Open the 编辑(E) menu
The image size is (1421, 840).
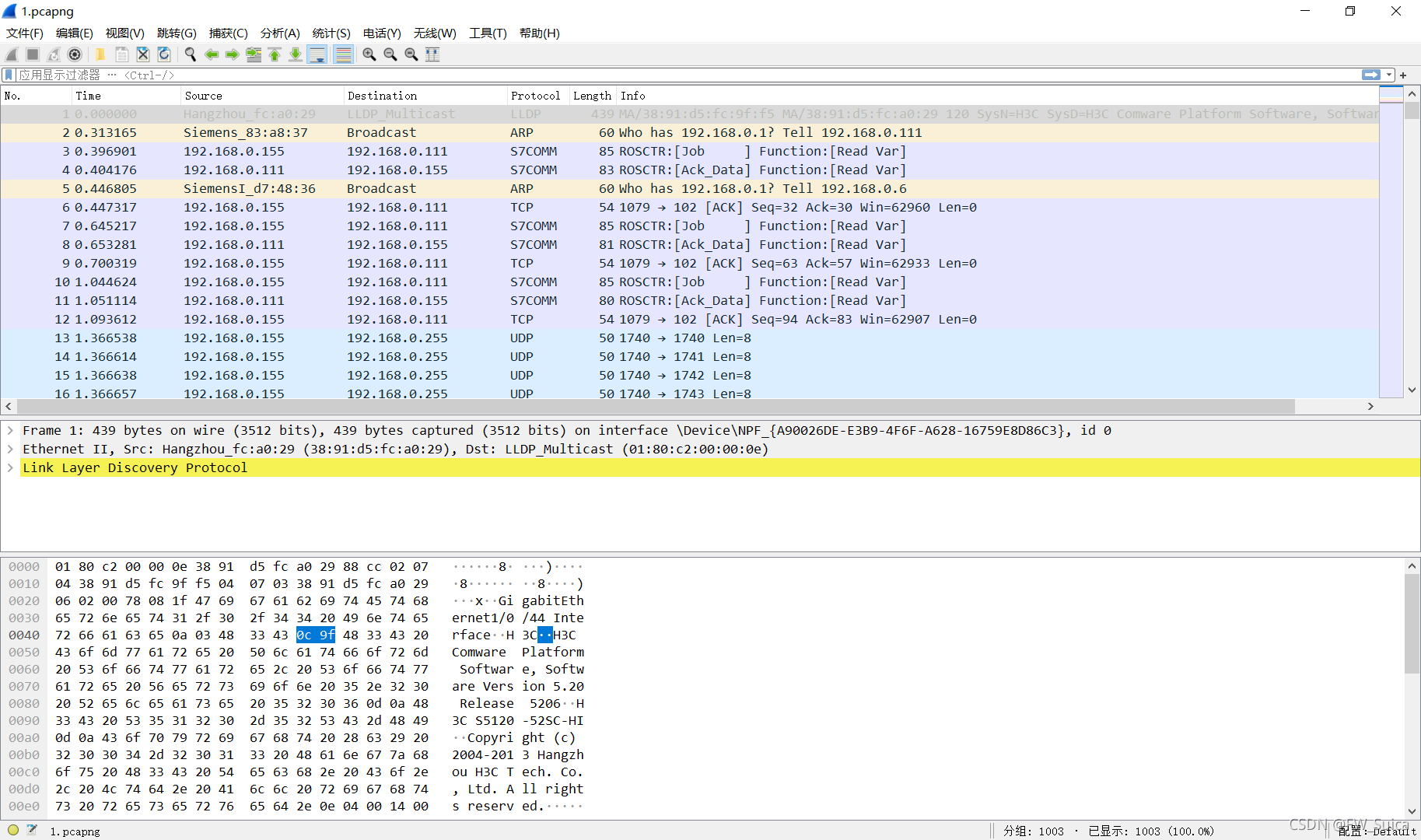(x=75, y=33)
